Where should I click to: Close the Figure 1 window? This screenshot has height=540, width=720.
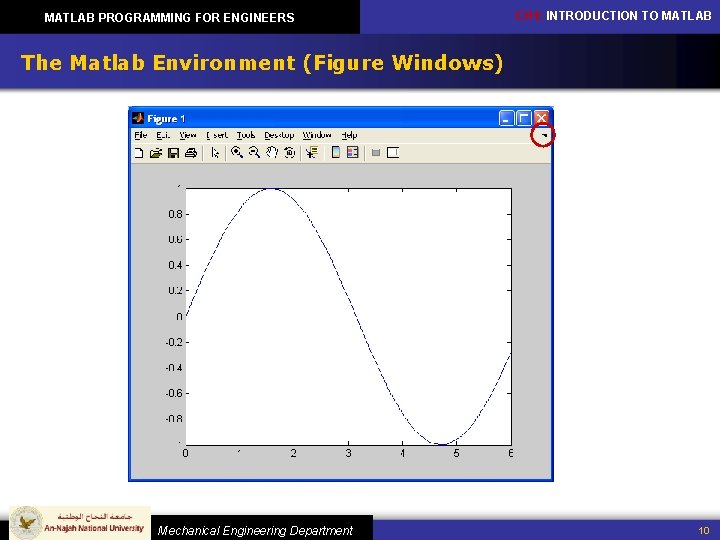[x=541, y=118]
